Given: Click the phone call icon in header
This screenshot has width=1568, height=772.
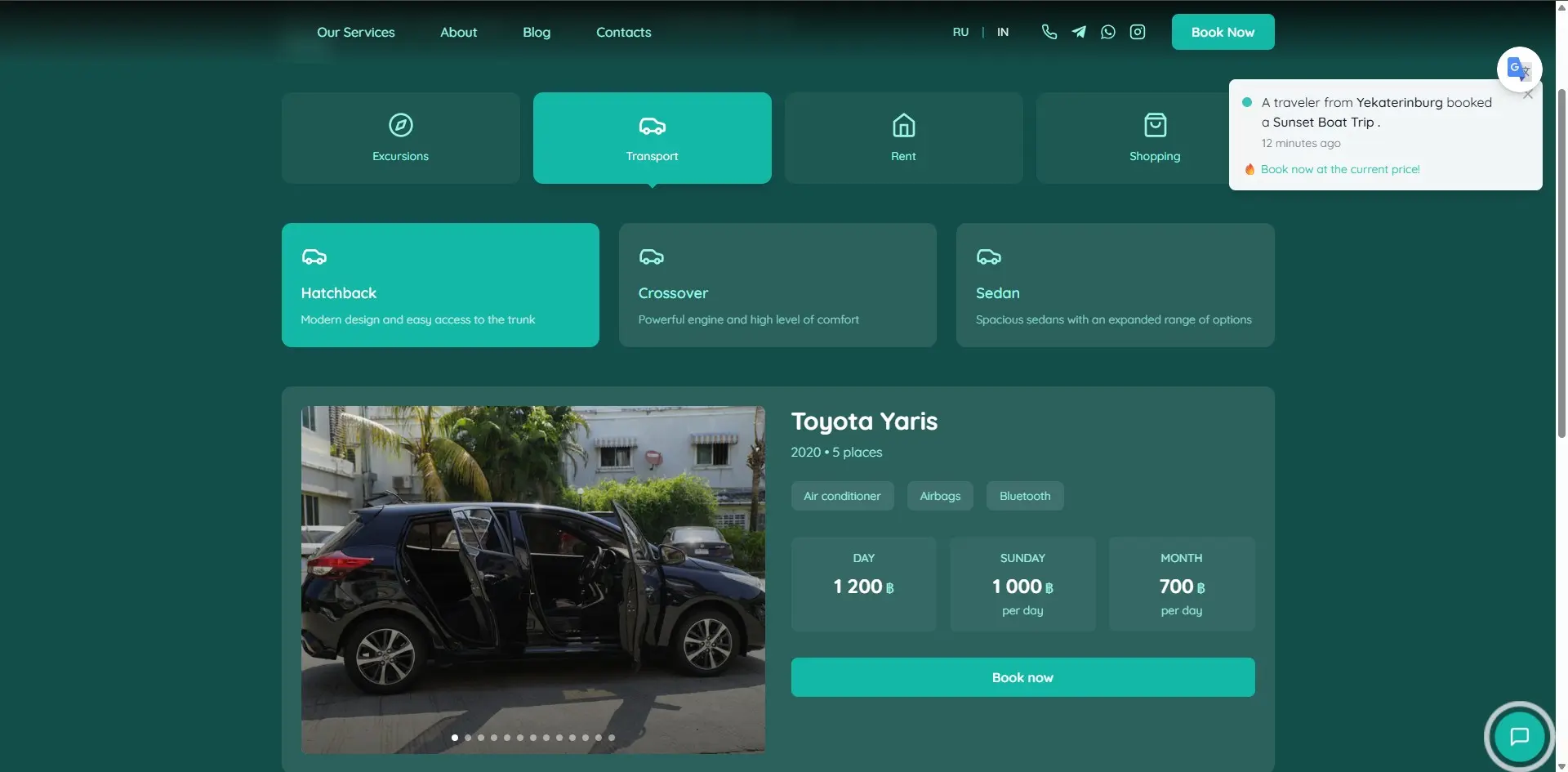Looking at the screenshot, I should (x=1049, y=32).
